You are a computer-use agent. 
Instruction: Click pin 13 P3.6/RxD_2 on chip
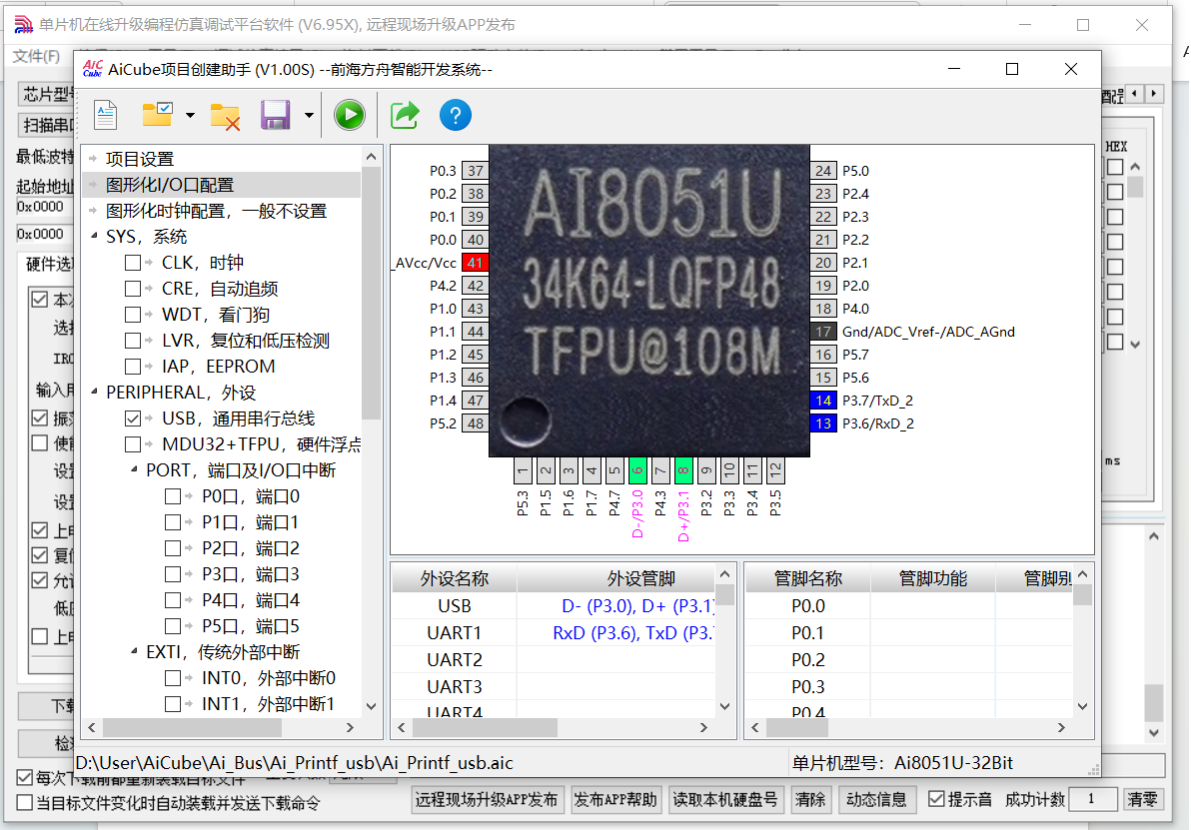(823, 423)
